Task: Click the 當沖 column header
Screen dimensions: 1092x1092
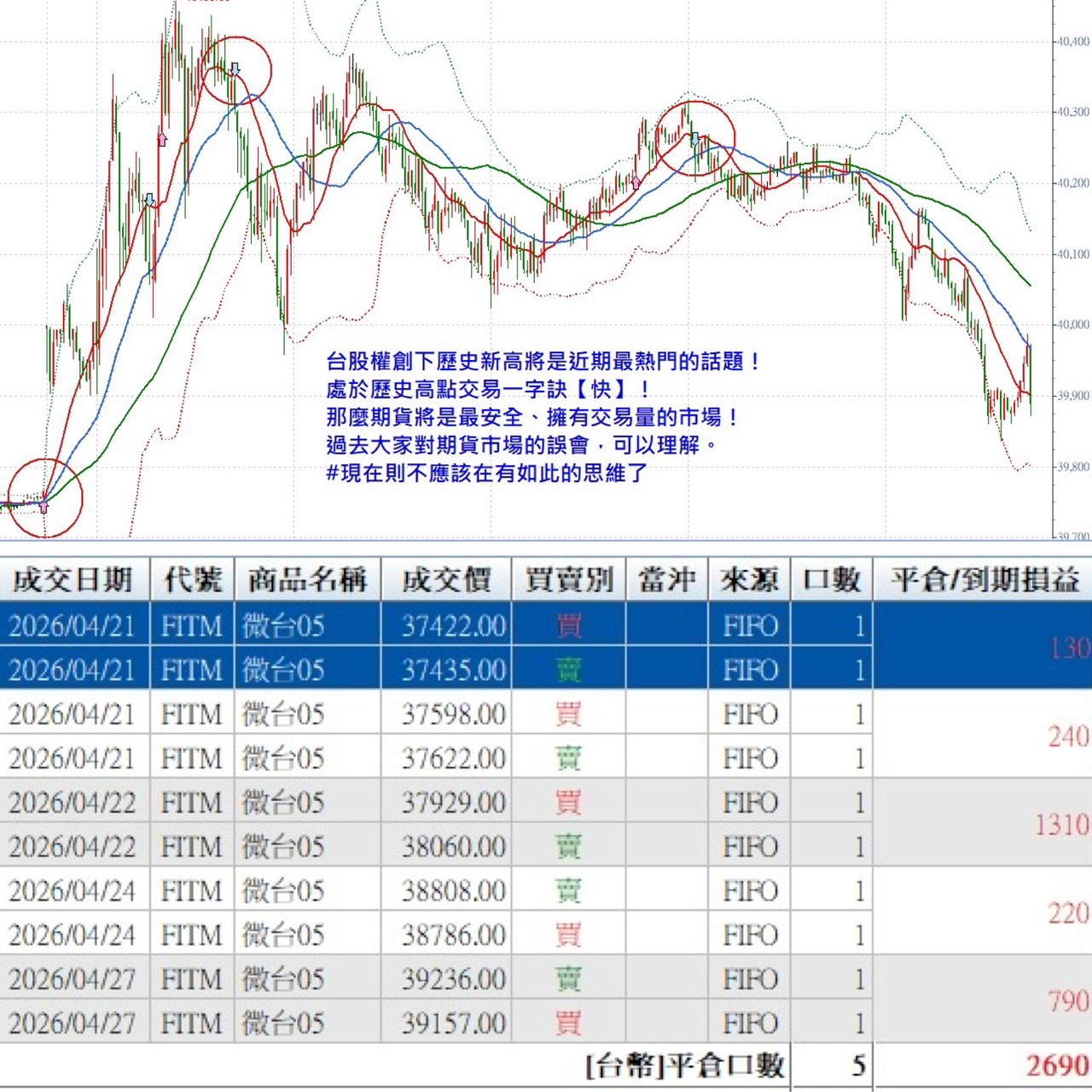Action: click(x=666, y=580)
